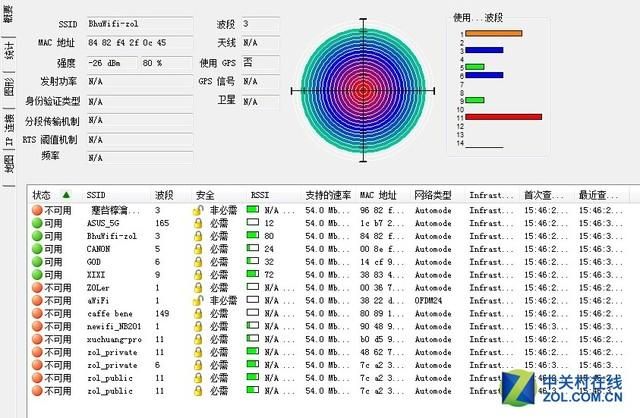Click the red status icon beside caffe bene
The height and width of the screenshot is (418, 640).
pos(37,313)
